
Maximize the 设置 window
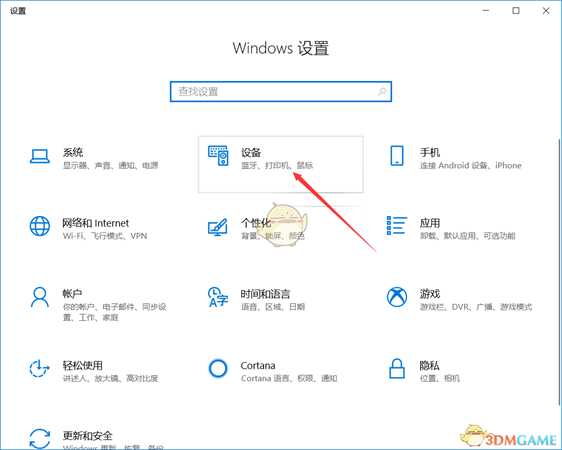516,11
